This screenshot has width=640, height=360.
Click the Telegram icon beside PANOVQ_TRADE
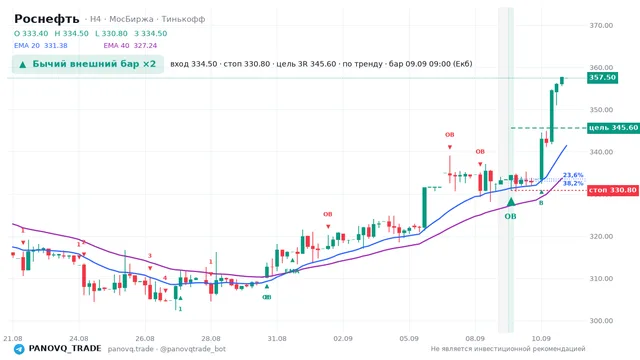[19, 349]
